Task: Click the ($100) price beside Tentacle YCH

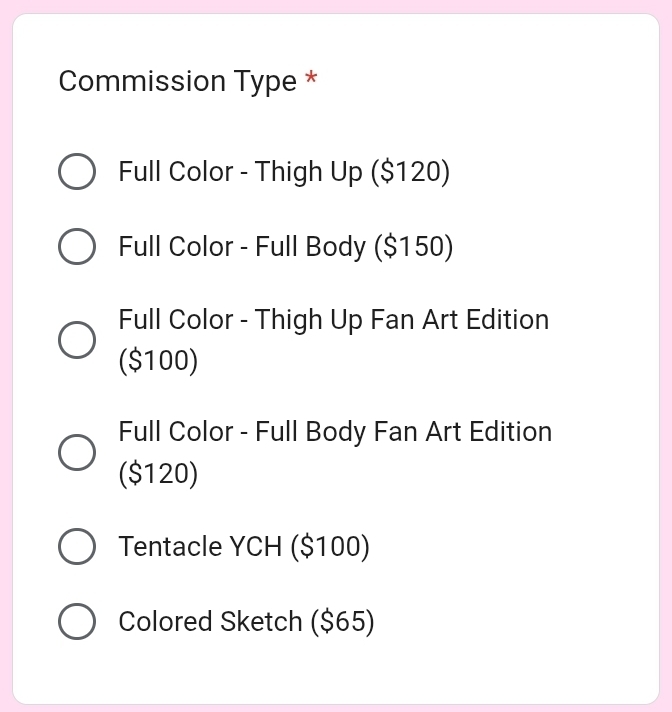Action: (x=329, y=547)
